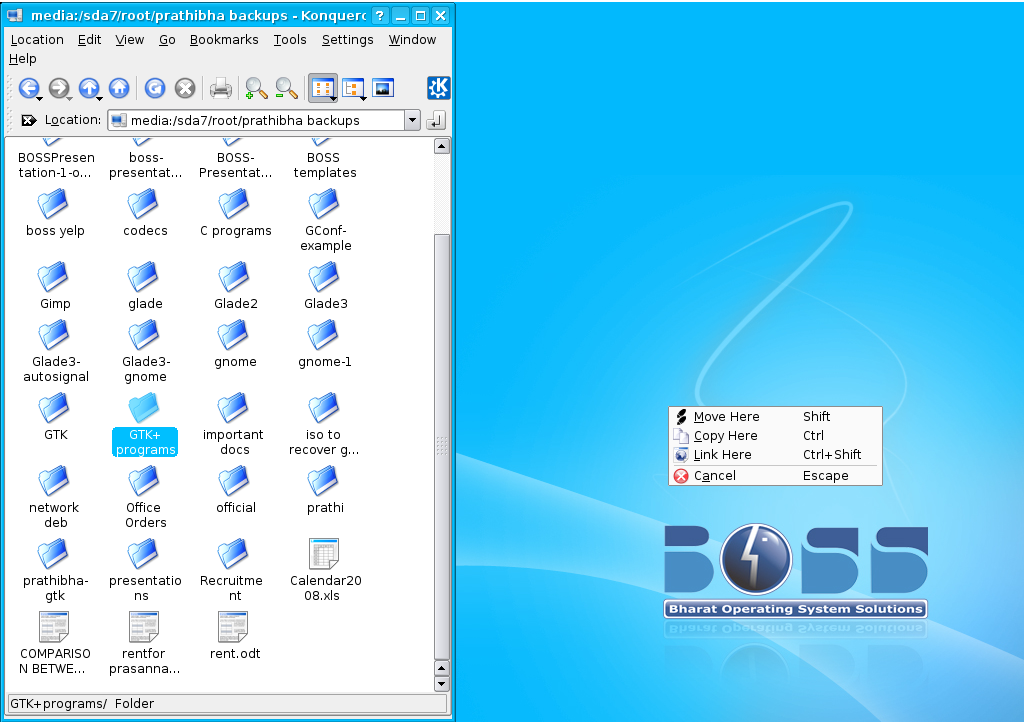Select the network deb folder
Viewport: 1024px width, 725px height.
[54, 497]
